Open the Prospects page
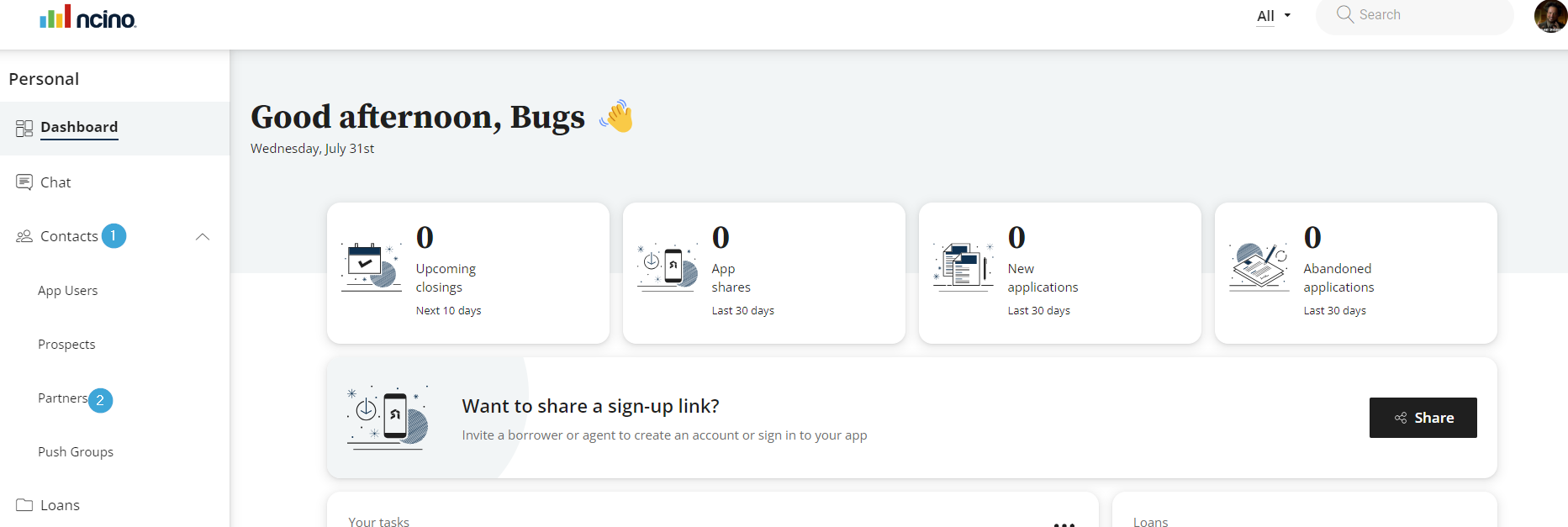The width and height of the screenshot is (1568, 527). click(66, 345)
